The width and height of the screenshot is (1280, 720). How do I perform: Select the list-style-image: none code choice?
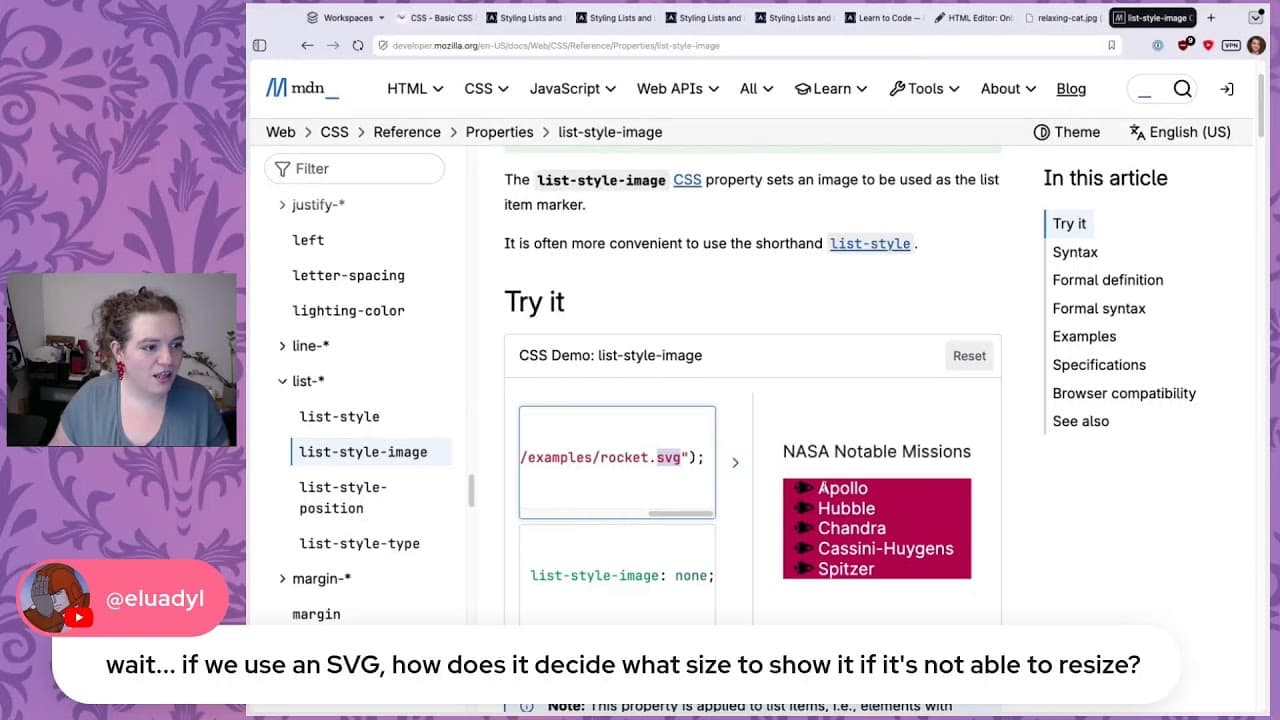(x=617, y=575)
